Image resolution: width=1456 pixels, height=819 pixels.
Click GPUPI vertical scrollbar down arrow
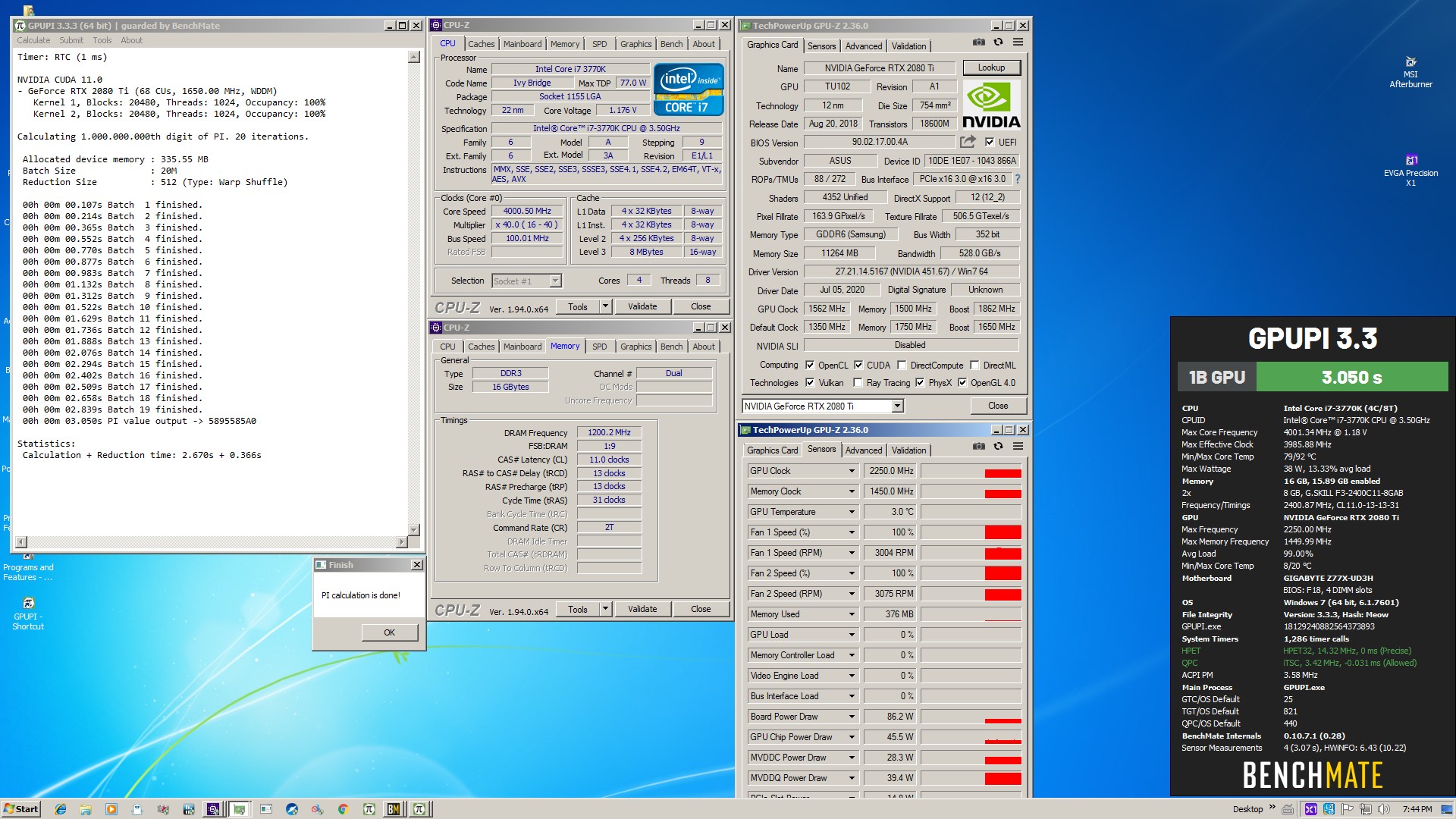click(414, 530)
